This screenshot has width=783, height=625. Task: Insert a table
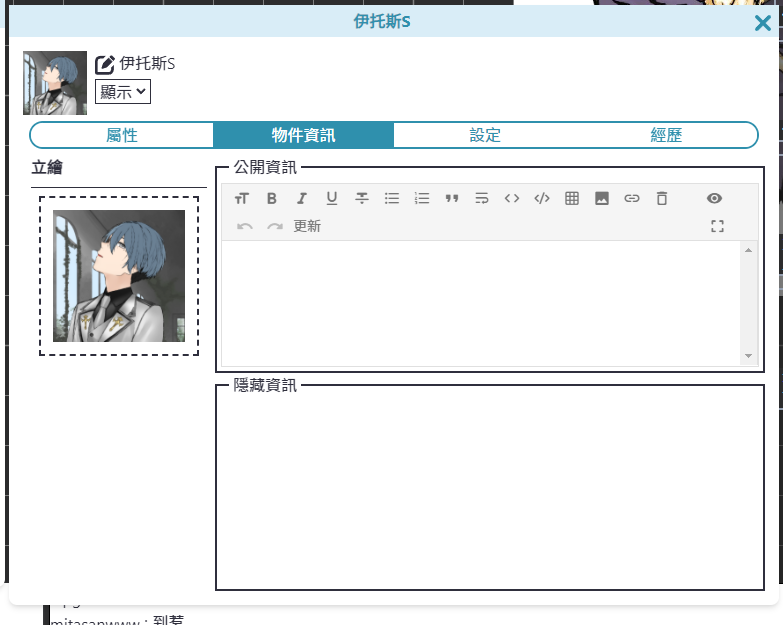tap(572, 199)
